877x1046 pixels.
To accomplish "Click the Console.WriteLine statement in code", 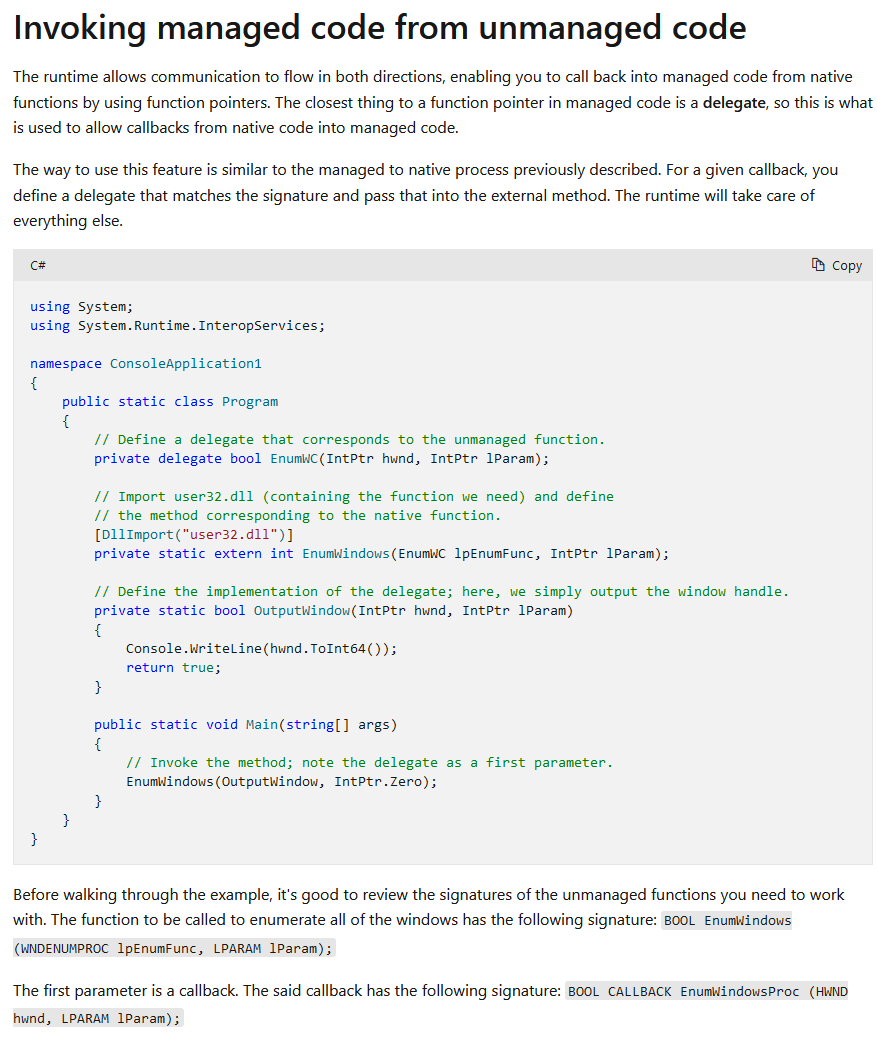I will pyautogui.click(x=261, y=648).
